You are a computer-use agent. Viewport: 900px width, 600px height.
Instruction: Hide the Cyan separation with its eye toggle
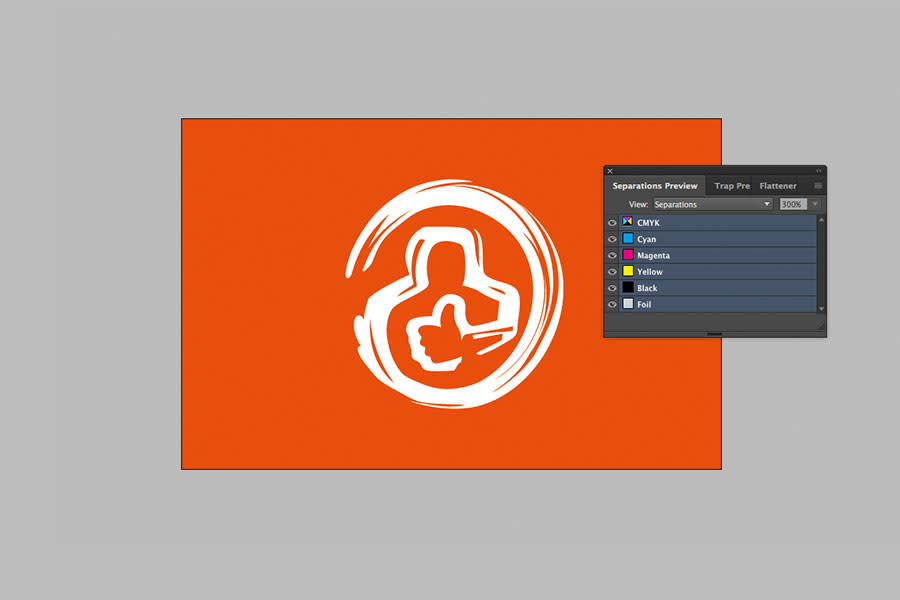click(x=611, y=239)
